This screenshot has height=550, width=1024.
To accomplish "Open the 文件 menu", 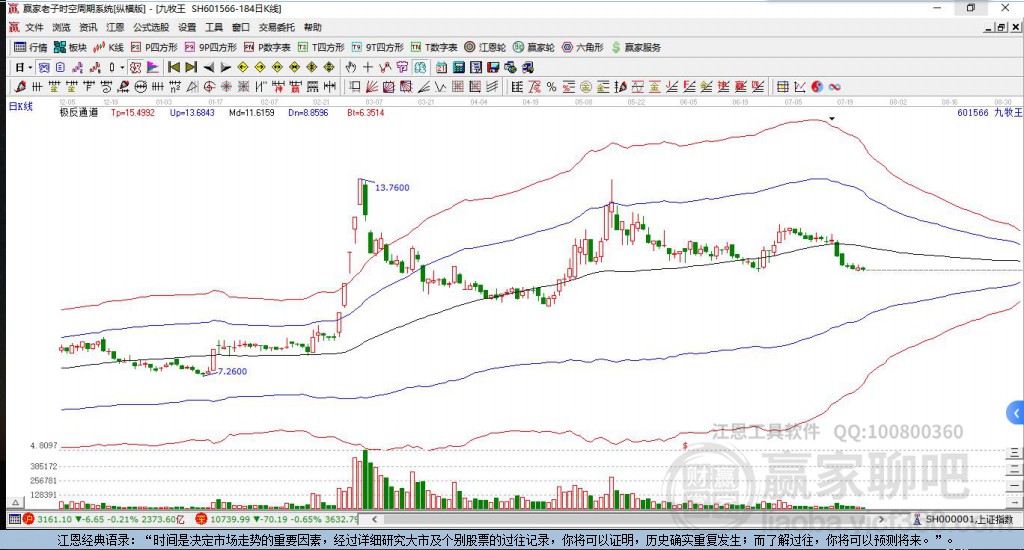I will pos(34,27).
